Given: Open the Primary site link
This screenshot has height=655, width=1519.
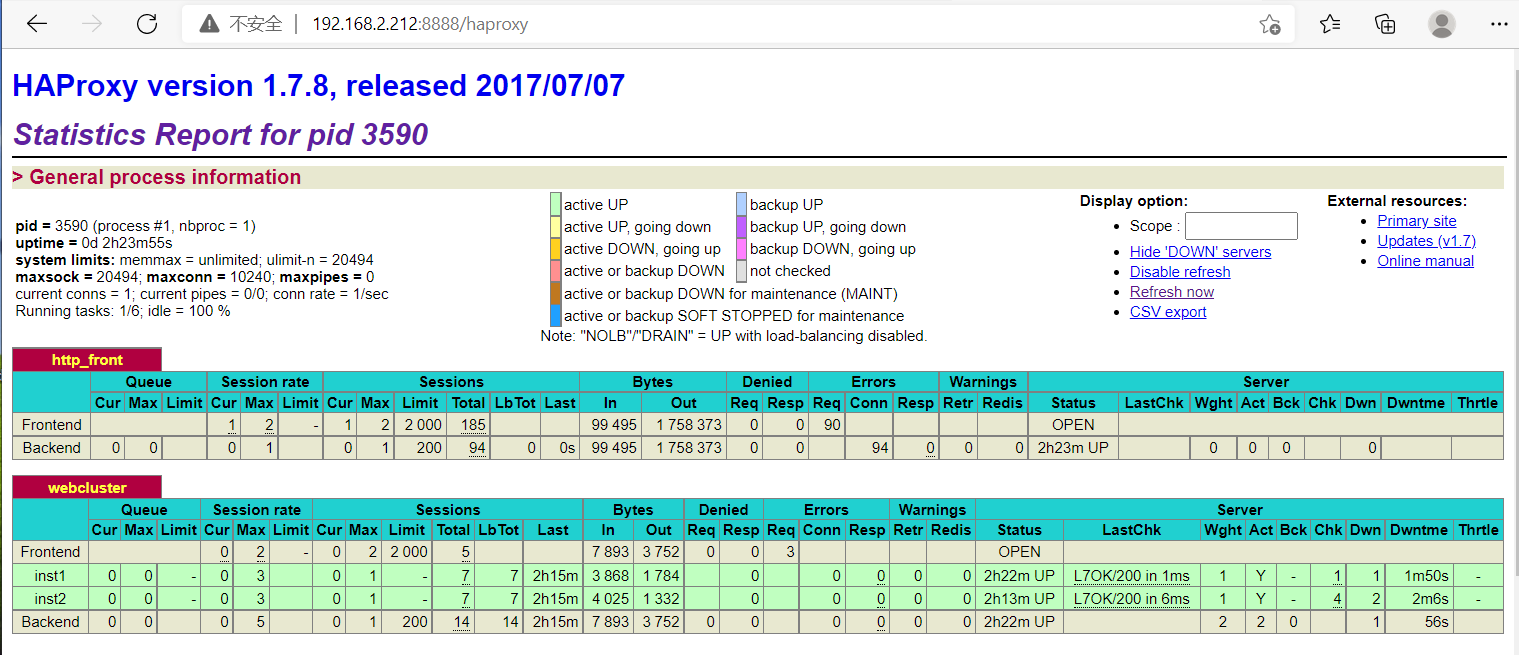Looking at the screenshot, I should point(1417,221).
